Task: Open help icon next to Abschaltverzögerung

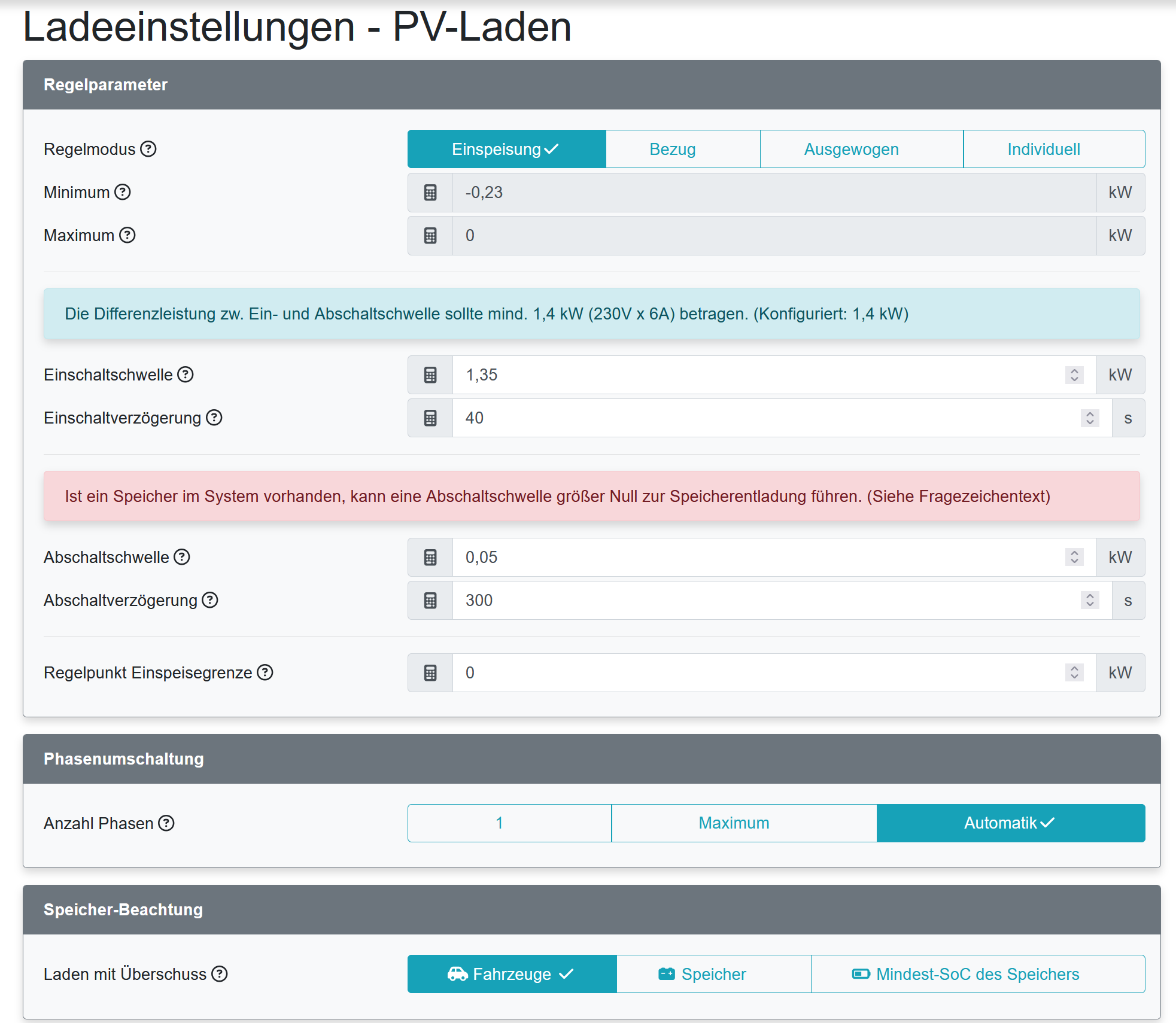Action: pos(210,600)
